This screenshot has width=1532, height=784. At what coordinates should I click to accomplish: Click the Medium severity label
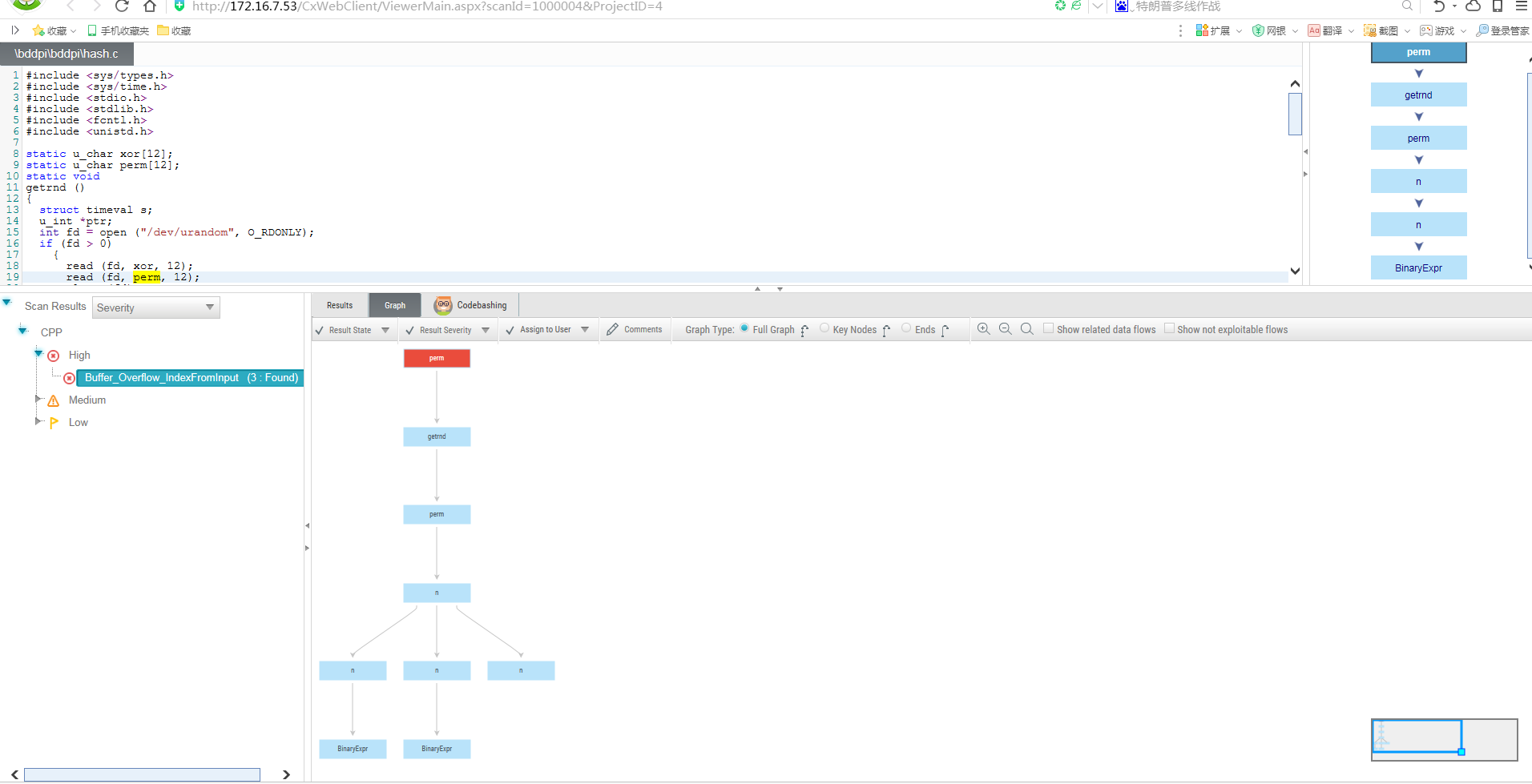click(87, 400)
